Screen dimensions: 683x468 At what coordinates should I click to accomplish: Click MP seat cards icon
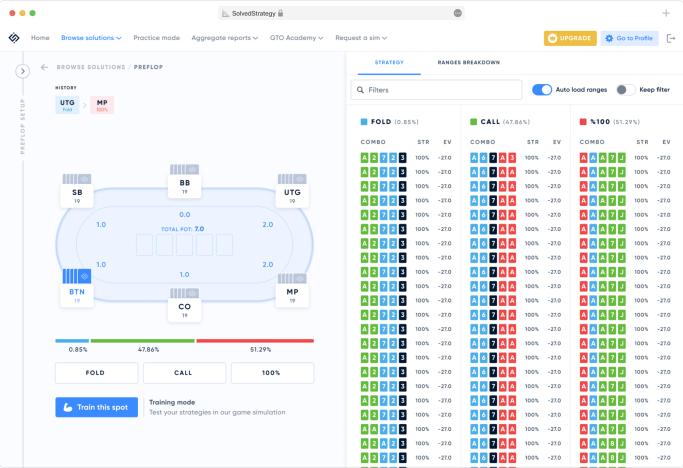tap(292, 278)
